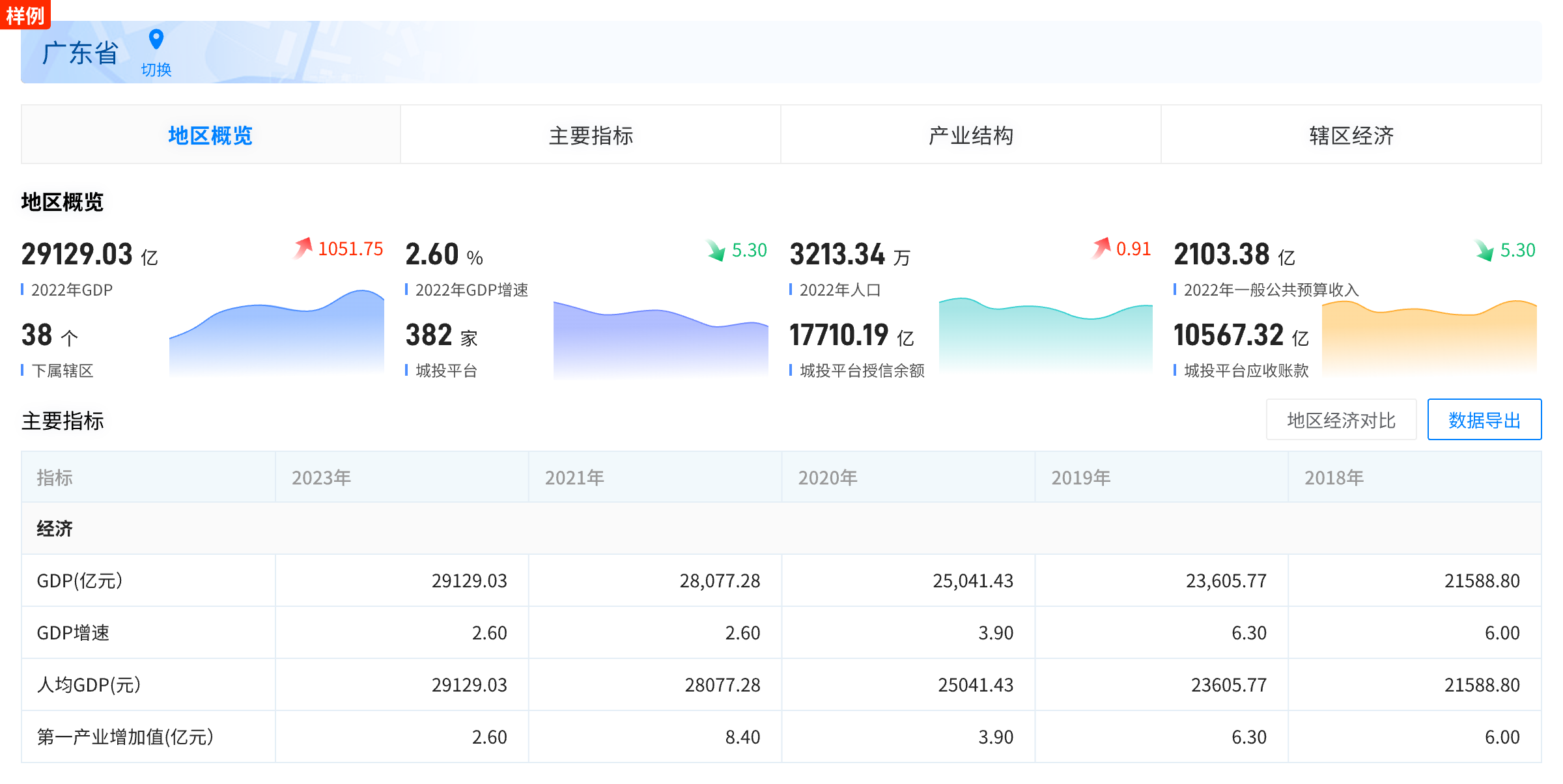Click the red 样例 badge
This screenshot has height=784, width=1563.
25,14
